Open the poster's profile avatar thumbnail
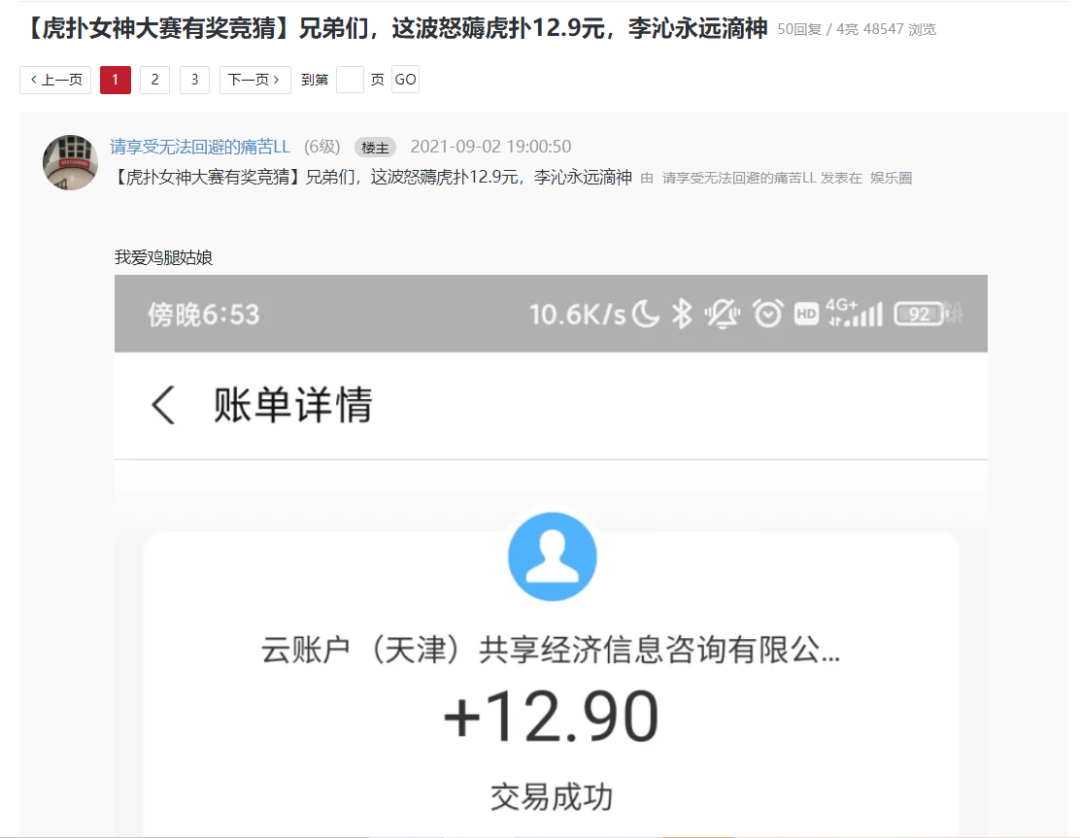This screenshot has width=1080, height=838. point(70,163)
